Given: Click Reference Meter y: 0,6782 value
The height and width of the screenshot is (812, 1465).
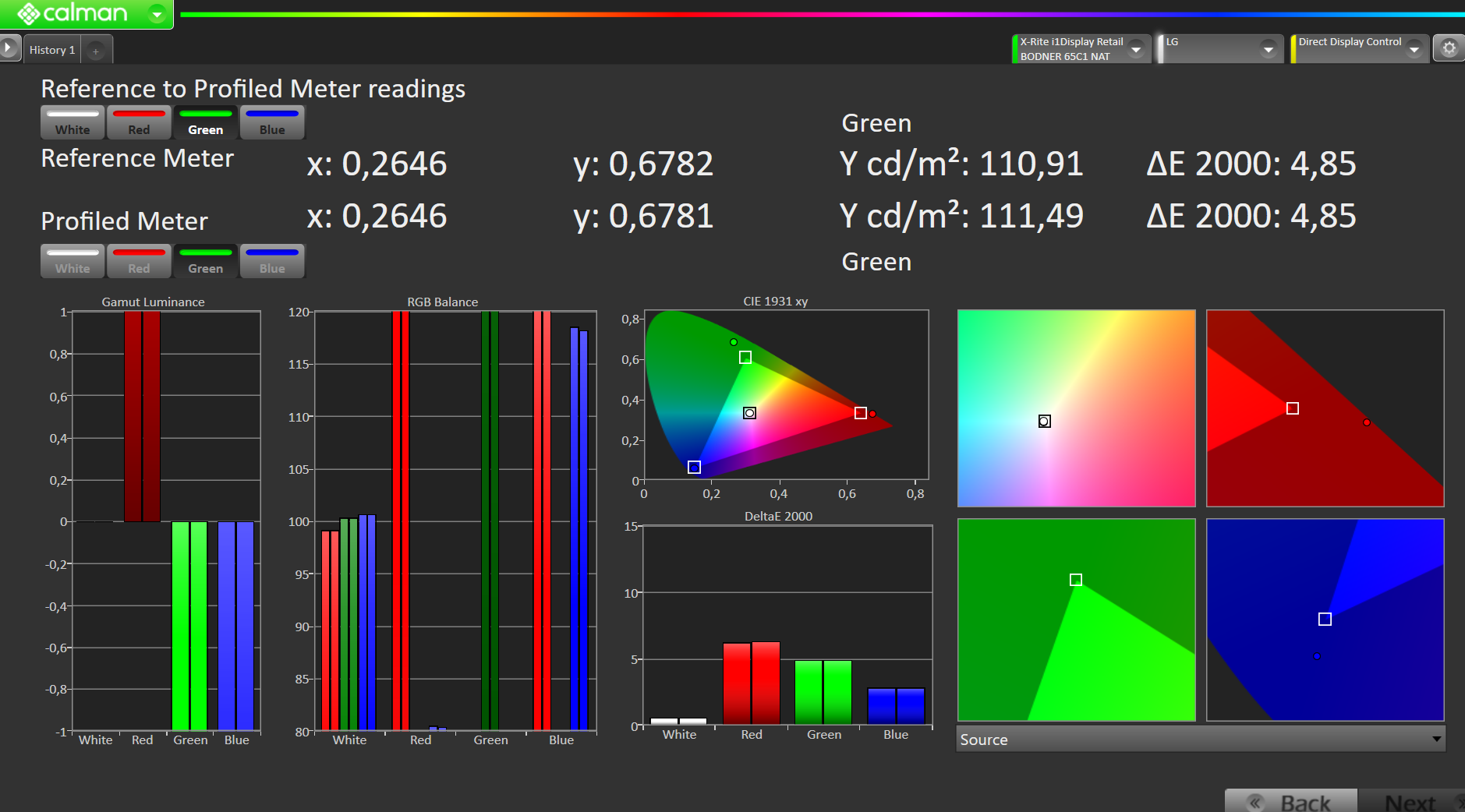Looking at the screenshot, I should click(643, 164).
